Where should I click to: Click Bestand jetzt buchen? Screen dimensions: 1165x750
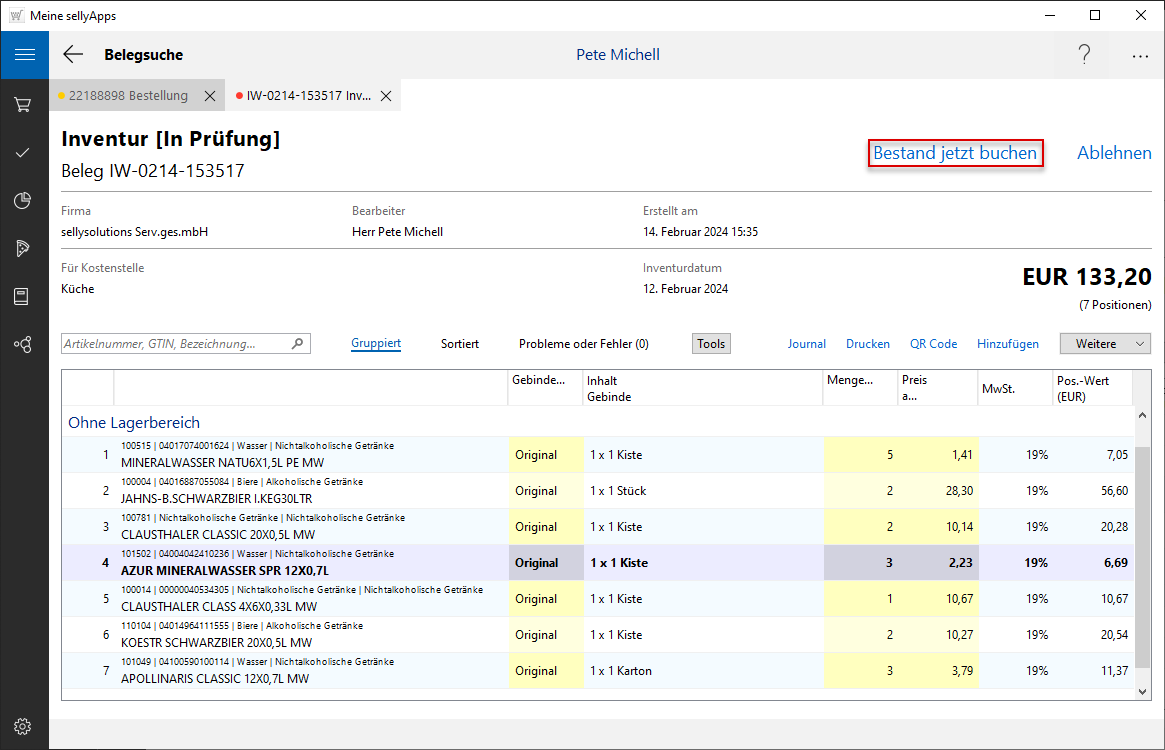click(955, 153)
